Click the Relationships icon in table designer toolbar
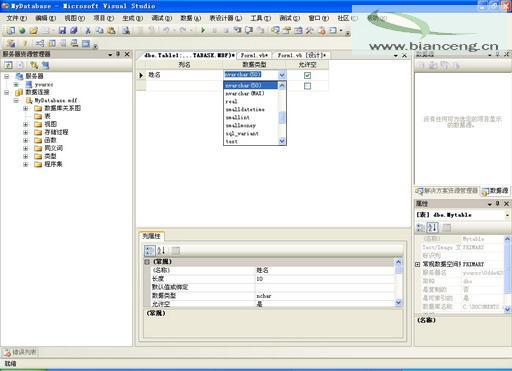Image resolution: width=512 pixels, height=371 pixels. (40, 44)
